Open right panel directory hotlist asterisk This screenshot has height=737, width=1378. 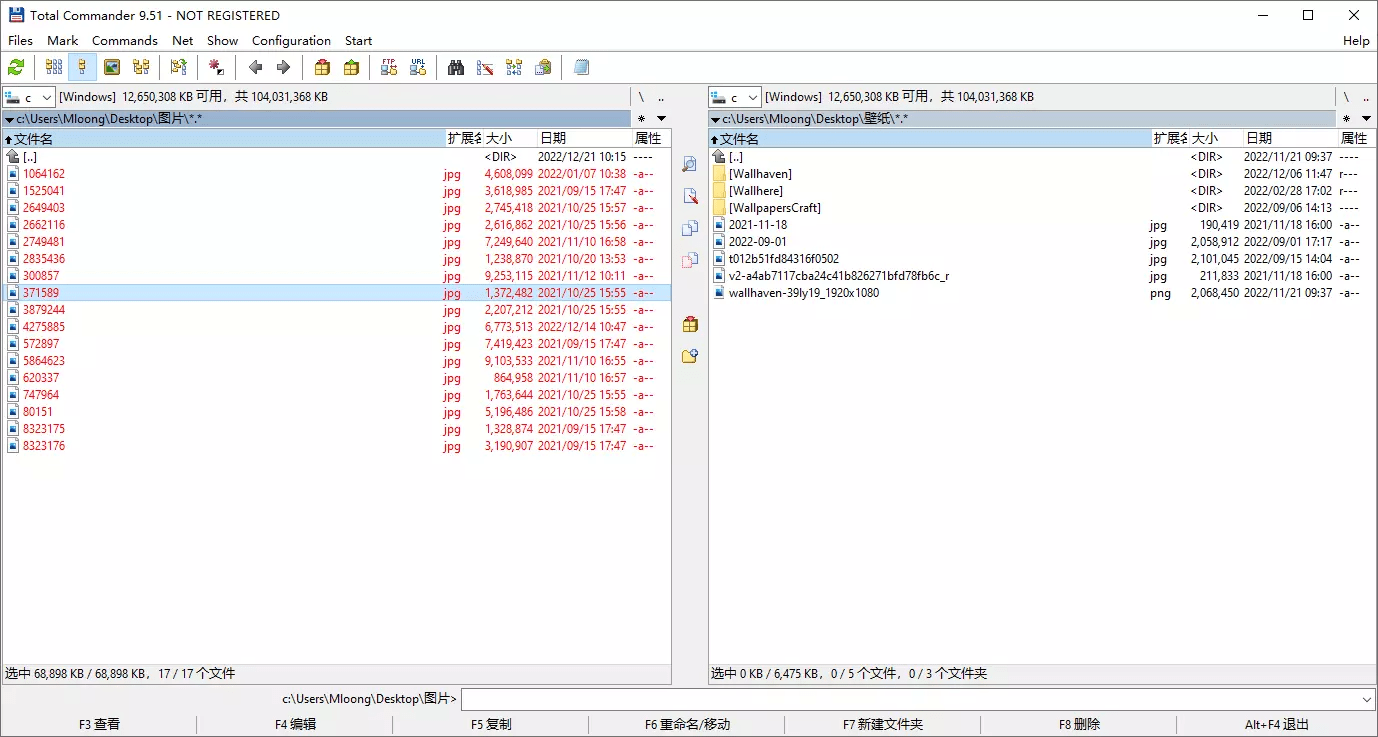click(x=1348, y=119)
